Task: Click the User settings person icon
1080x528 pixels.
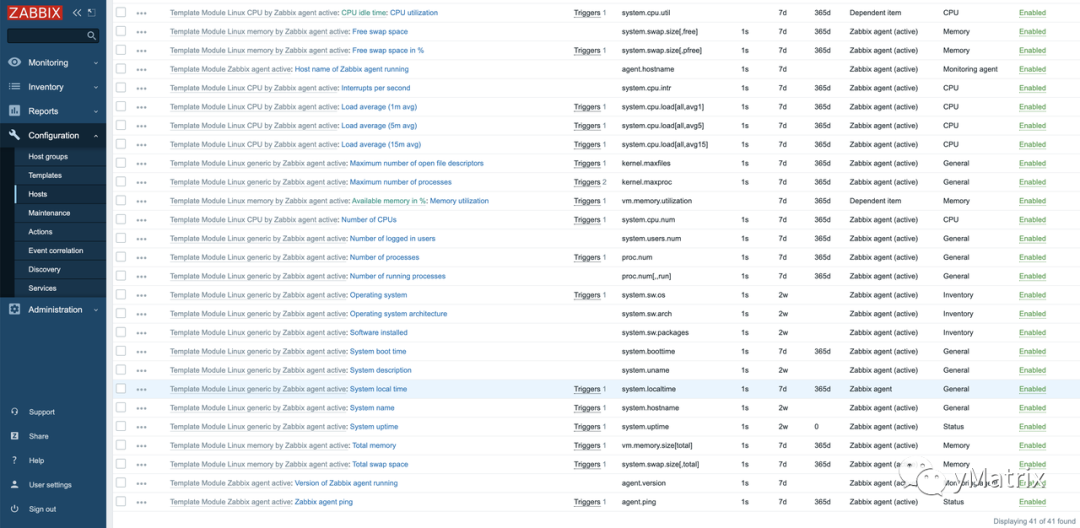Action: pyautogui.click(x=14, y=485)
